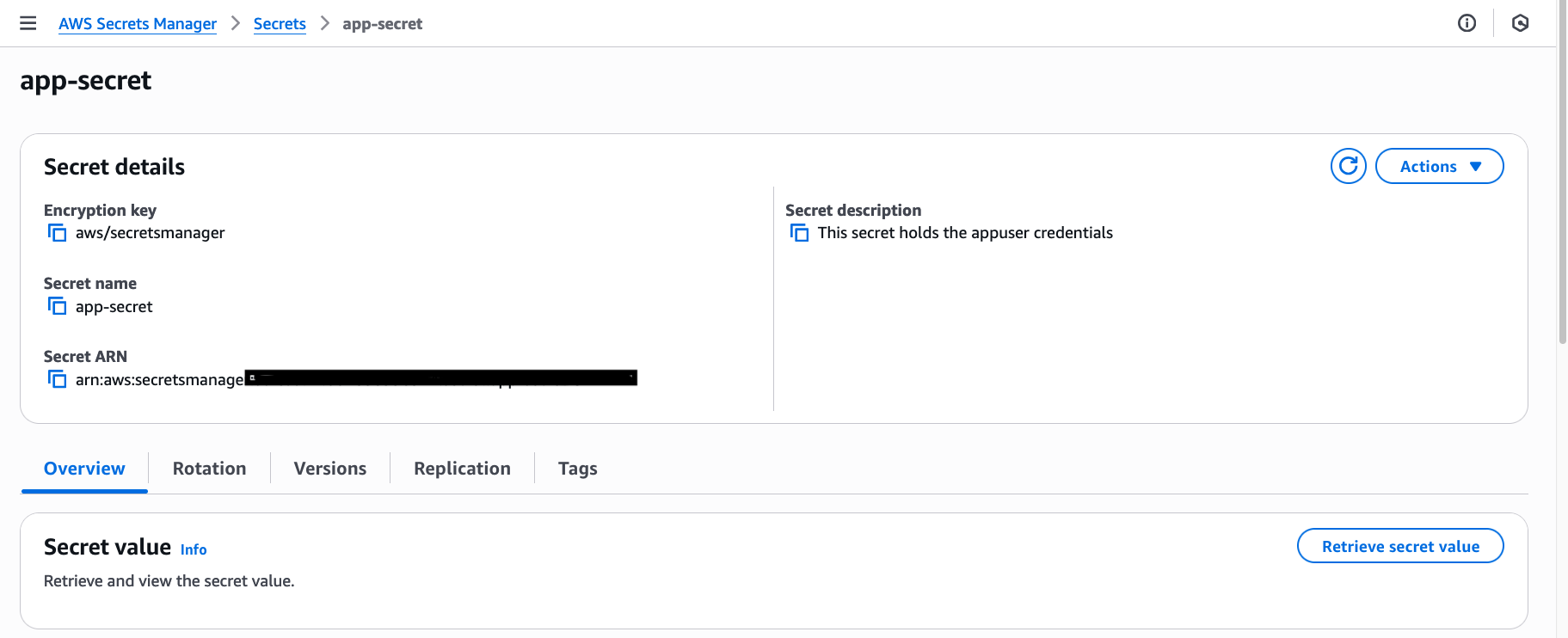This screenshot has height=638, width=1568.
Task: Go back to Secrets breadcrumb link
Action: pyautogui.click(x=280, y=24)
